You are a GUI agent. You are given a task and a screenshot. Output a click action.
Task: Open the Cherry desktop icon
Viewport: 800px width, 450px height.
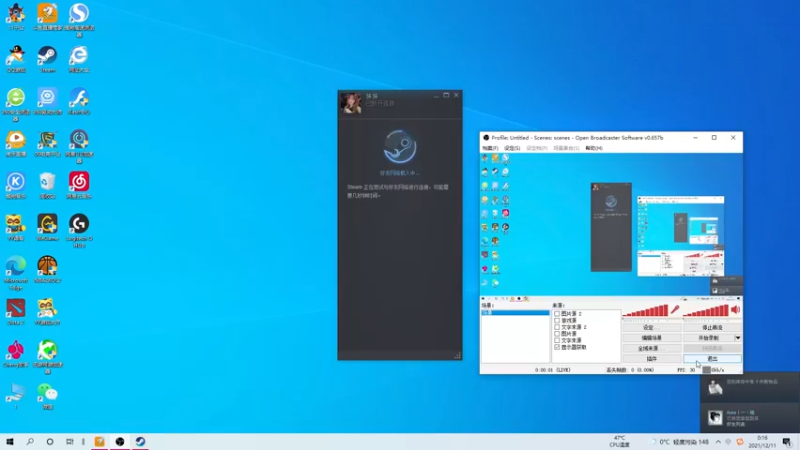click(x=16, y=352)
